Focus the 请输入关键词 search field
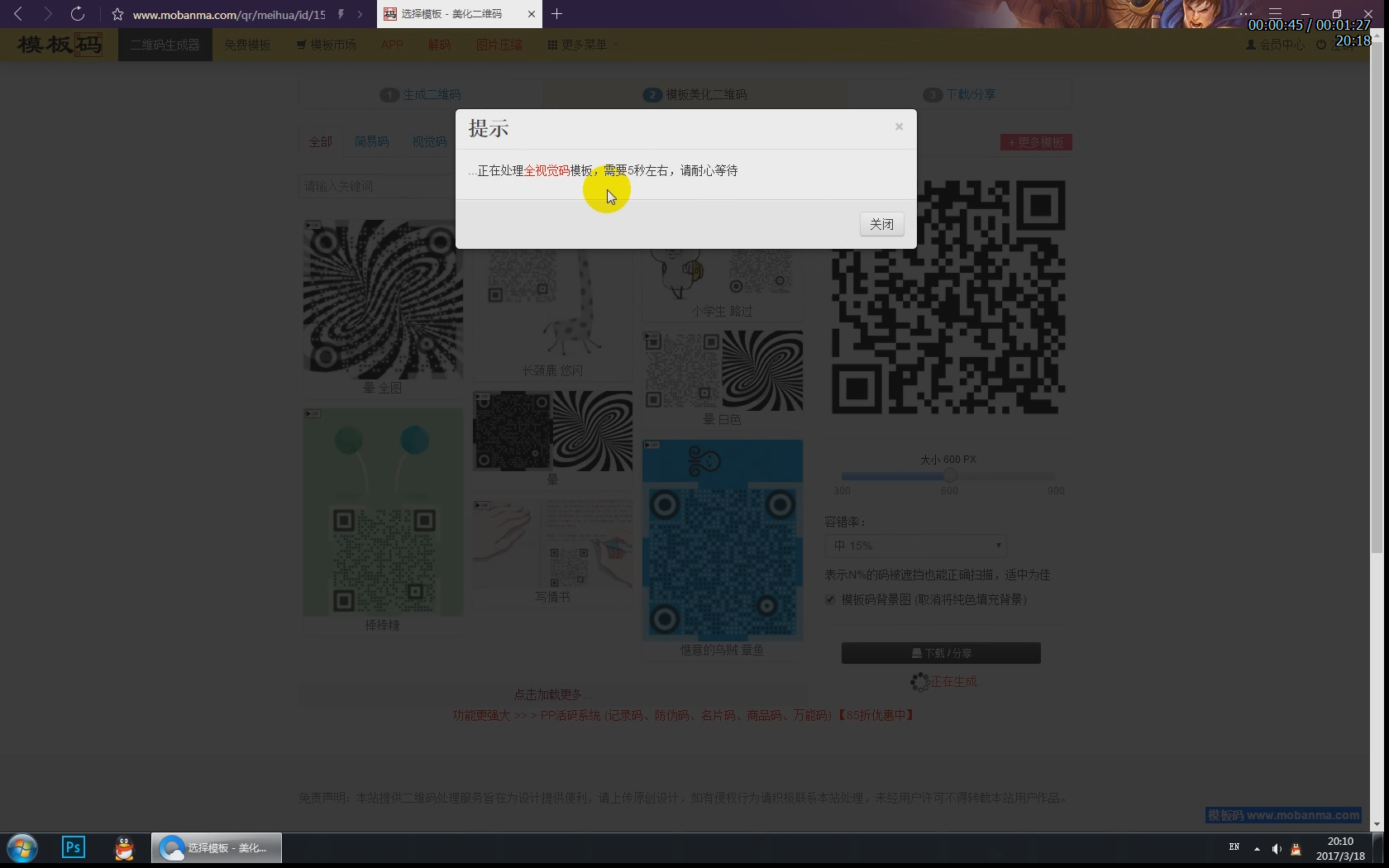1389x868 pixels. point(376,186)
